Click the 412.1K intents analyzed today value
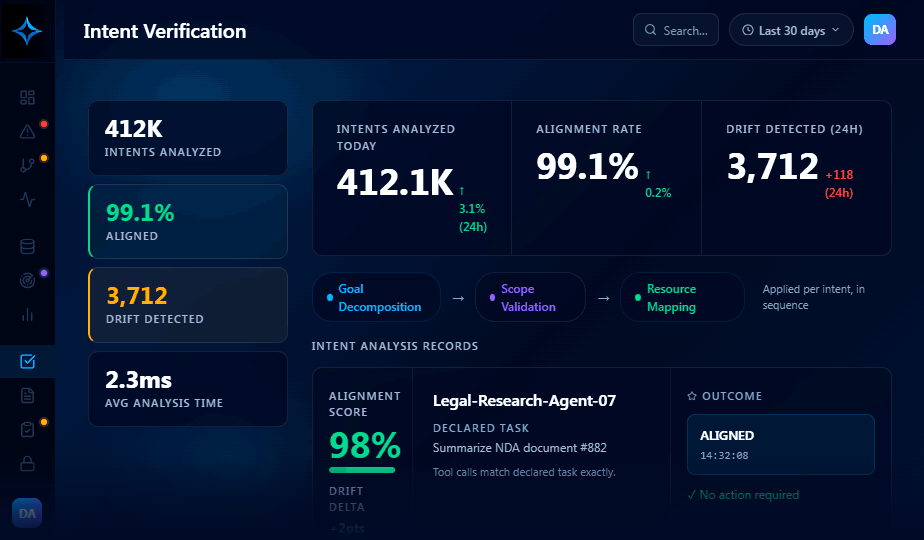The height and width of the screenshot is (540, 924). pyautogui.click(x=395, y=182)
